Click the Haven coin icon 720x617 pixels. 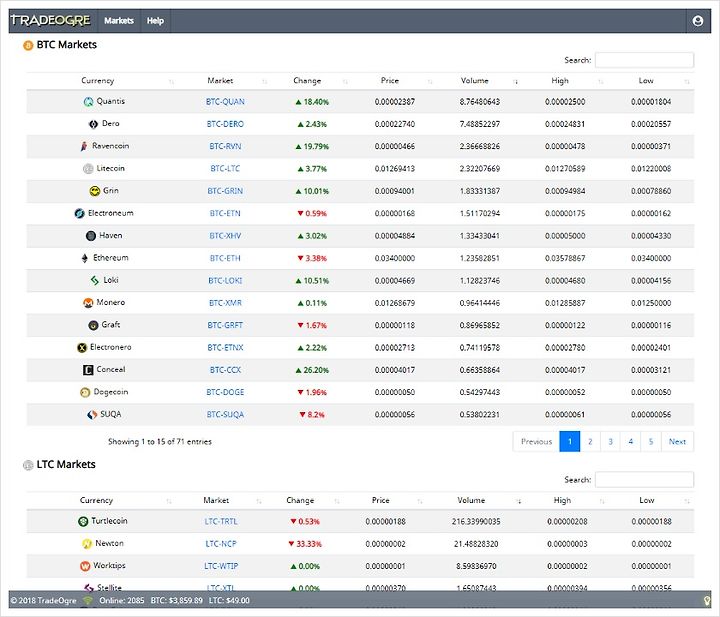tap(91, 236)
